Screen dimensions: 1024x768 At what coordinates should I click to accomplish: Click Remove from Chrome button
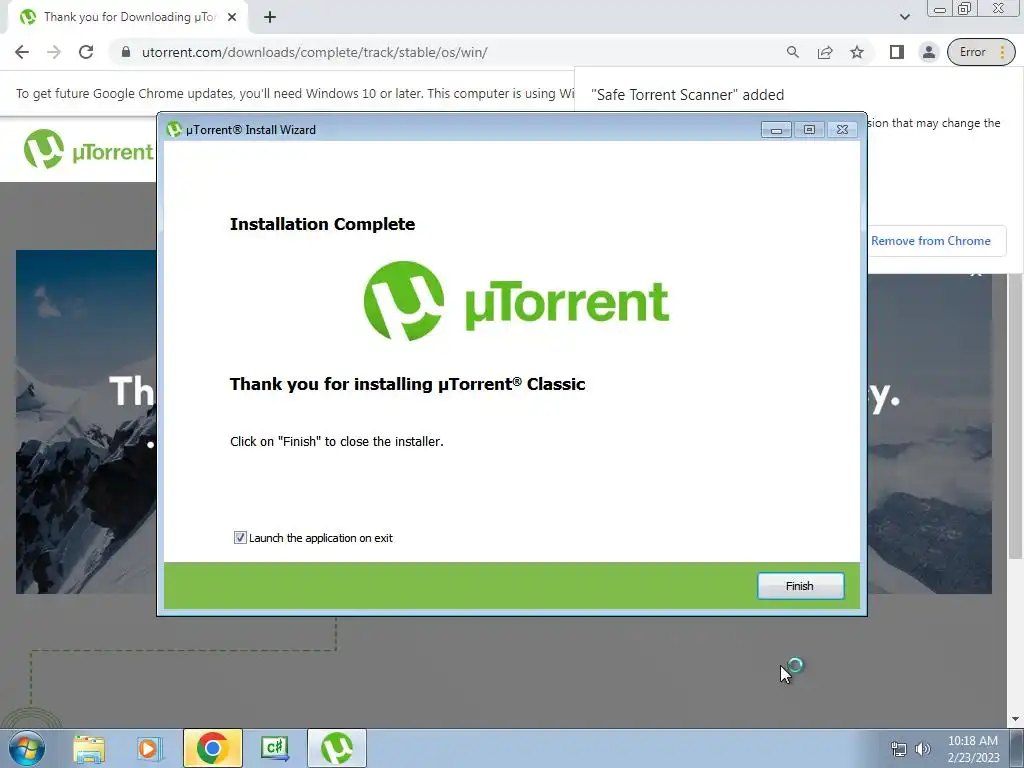click(931, 241)
